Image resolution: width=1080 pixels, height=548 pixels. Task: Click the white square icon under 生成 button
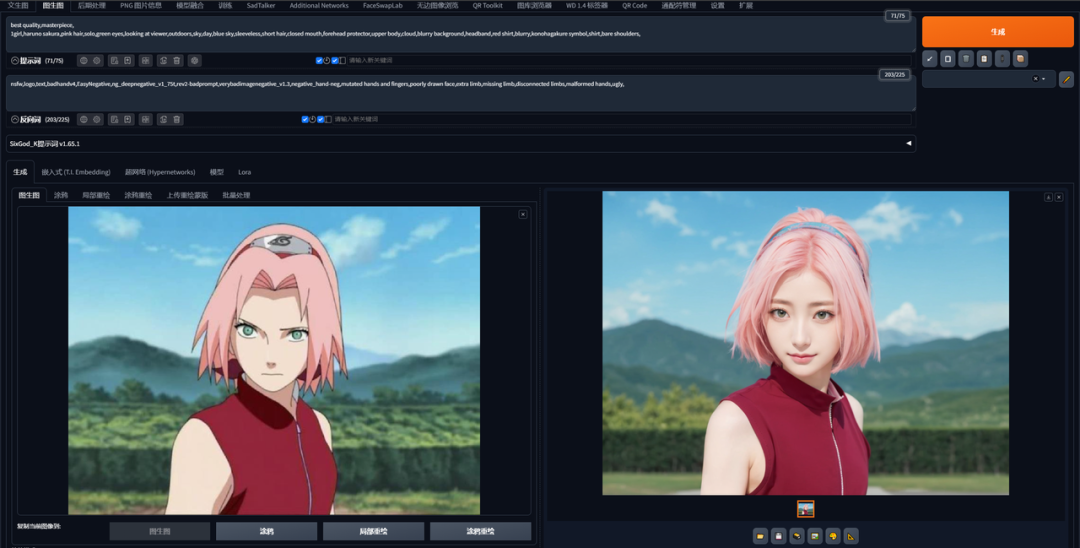[x=948, y=59]
